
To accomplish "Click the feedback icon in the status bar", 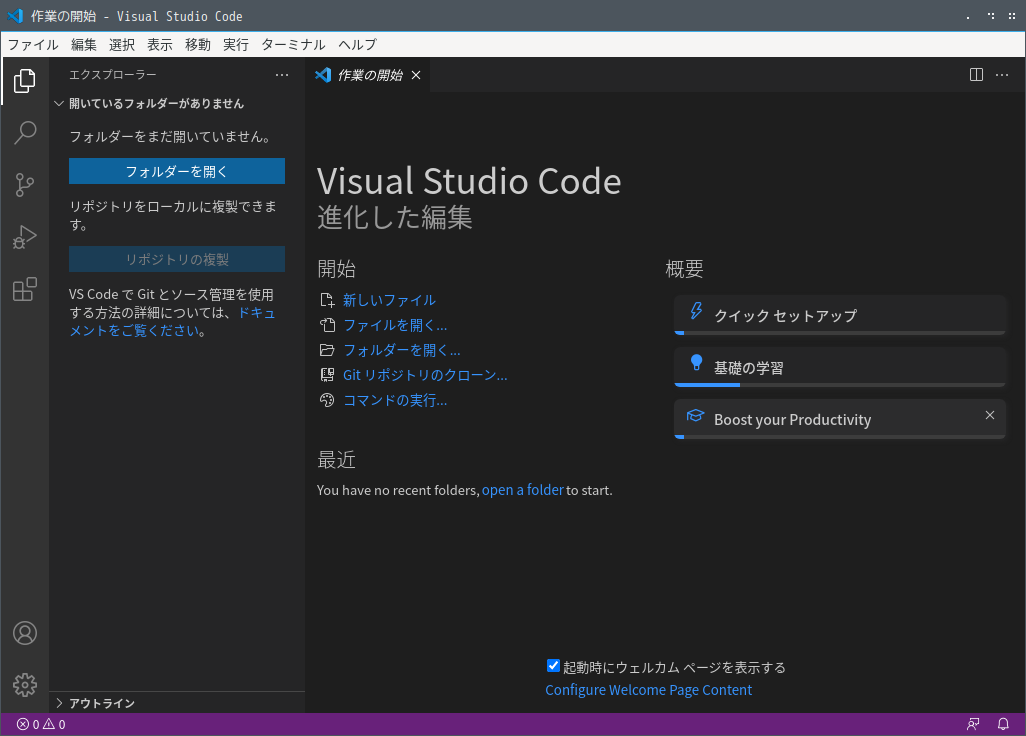I will 974,724.
